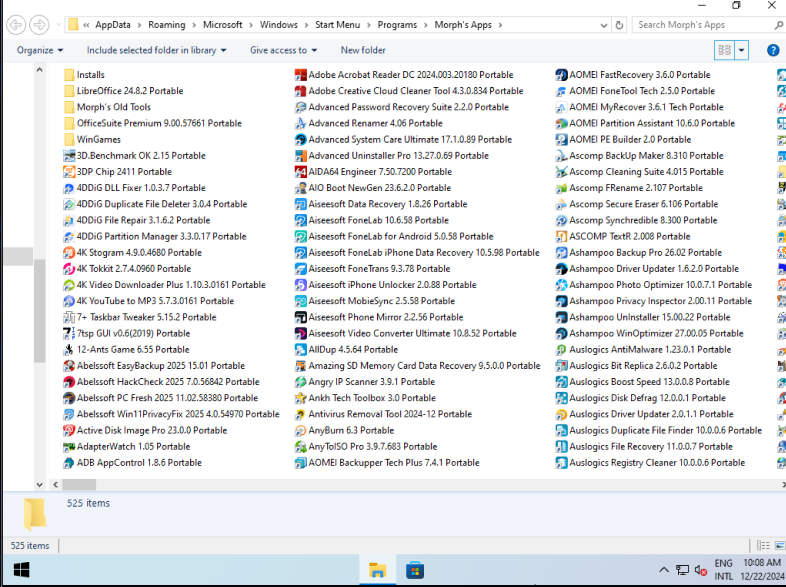Select Adobe Acrobat Reader DC icon
786x587 pixels.
[x=301, y=75]
